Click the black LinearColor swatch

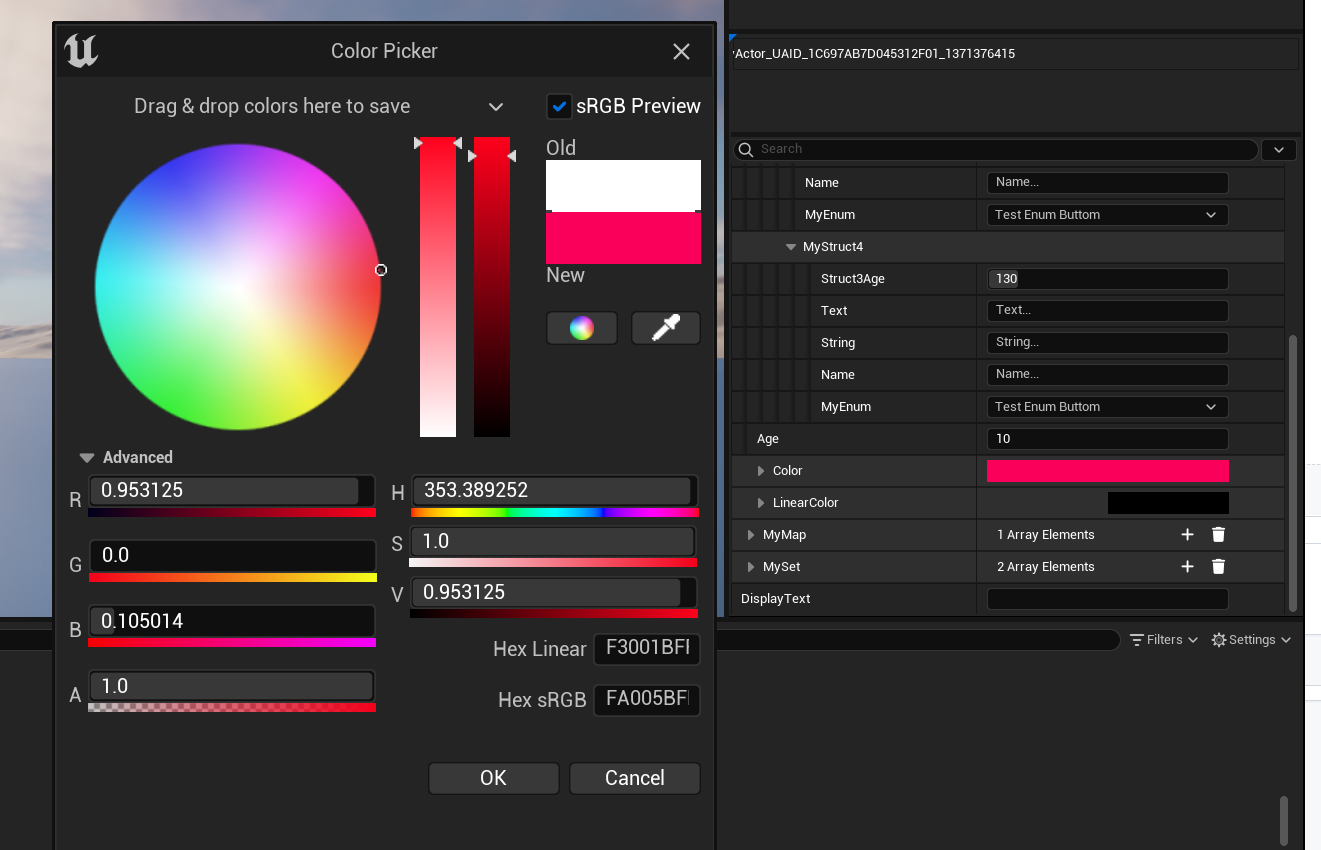pos(1168,503)
